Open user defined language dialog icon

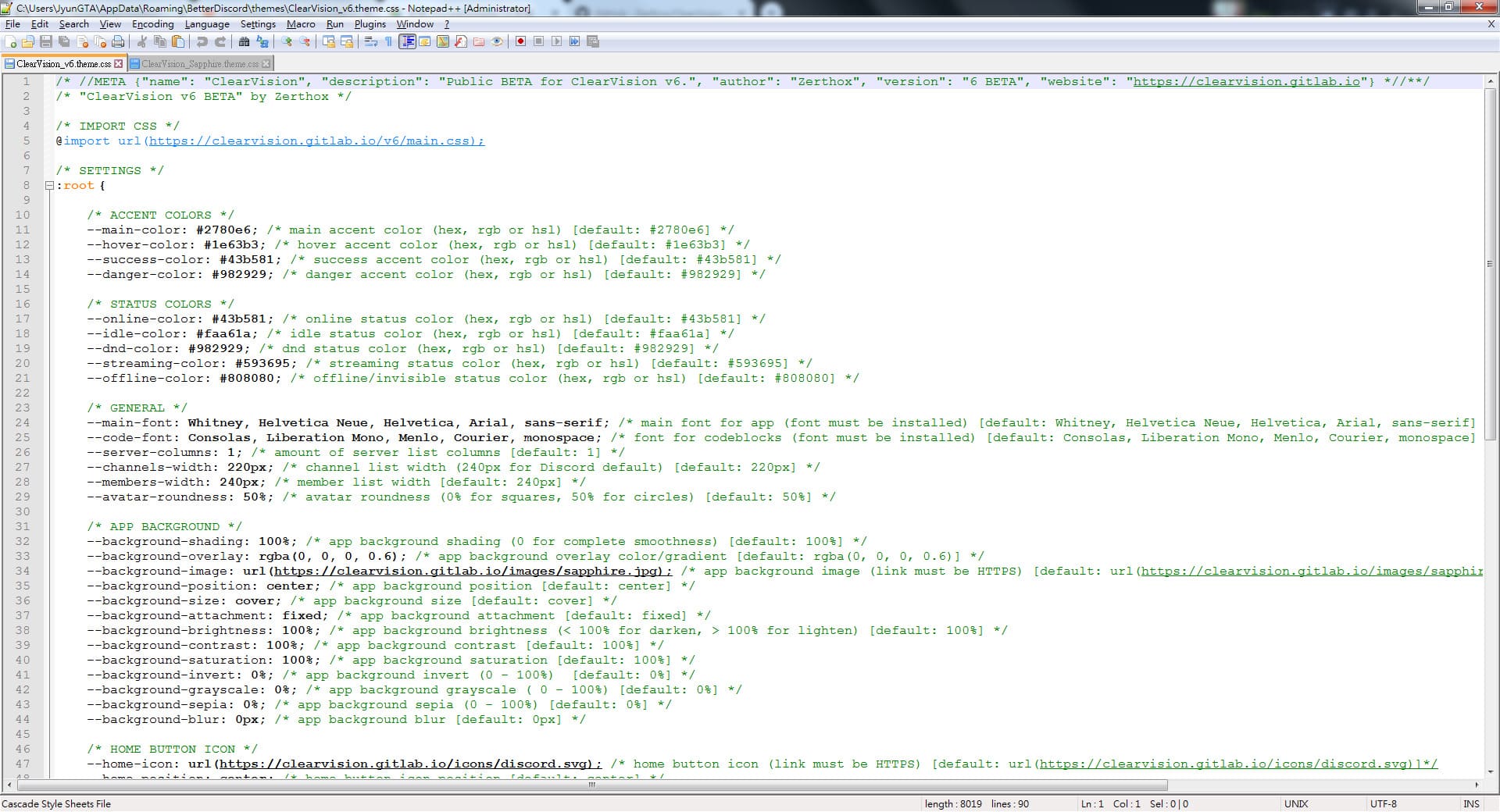pyautogui.click(x=425, y=41)
